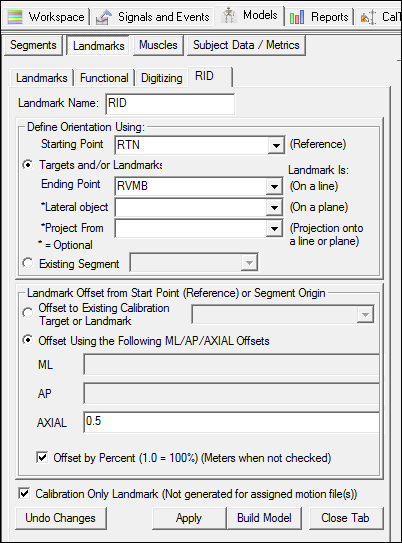The image size is (402, 543).
Task: Open the Ending Point RVMB dropdown
Action: (274, 187)
